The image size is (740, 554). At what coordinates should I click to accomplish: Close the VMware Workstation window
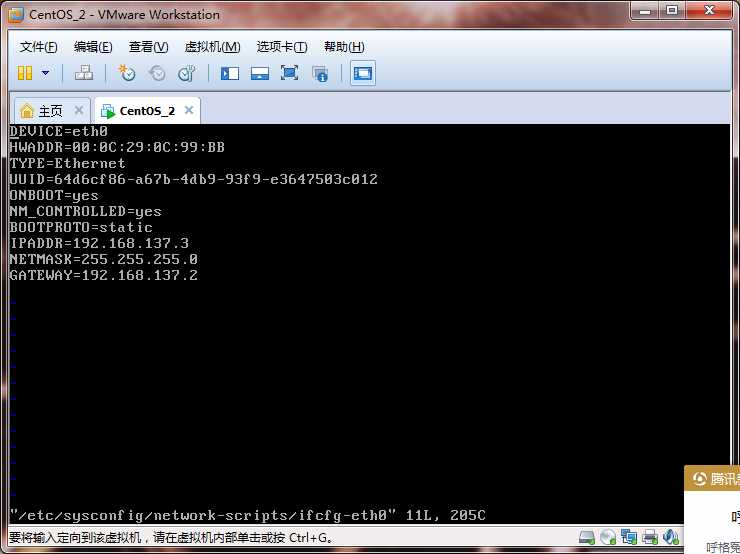(x=709, y=11)
